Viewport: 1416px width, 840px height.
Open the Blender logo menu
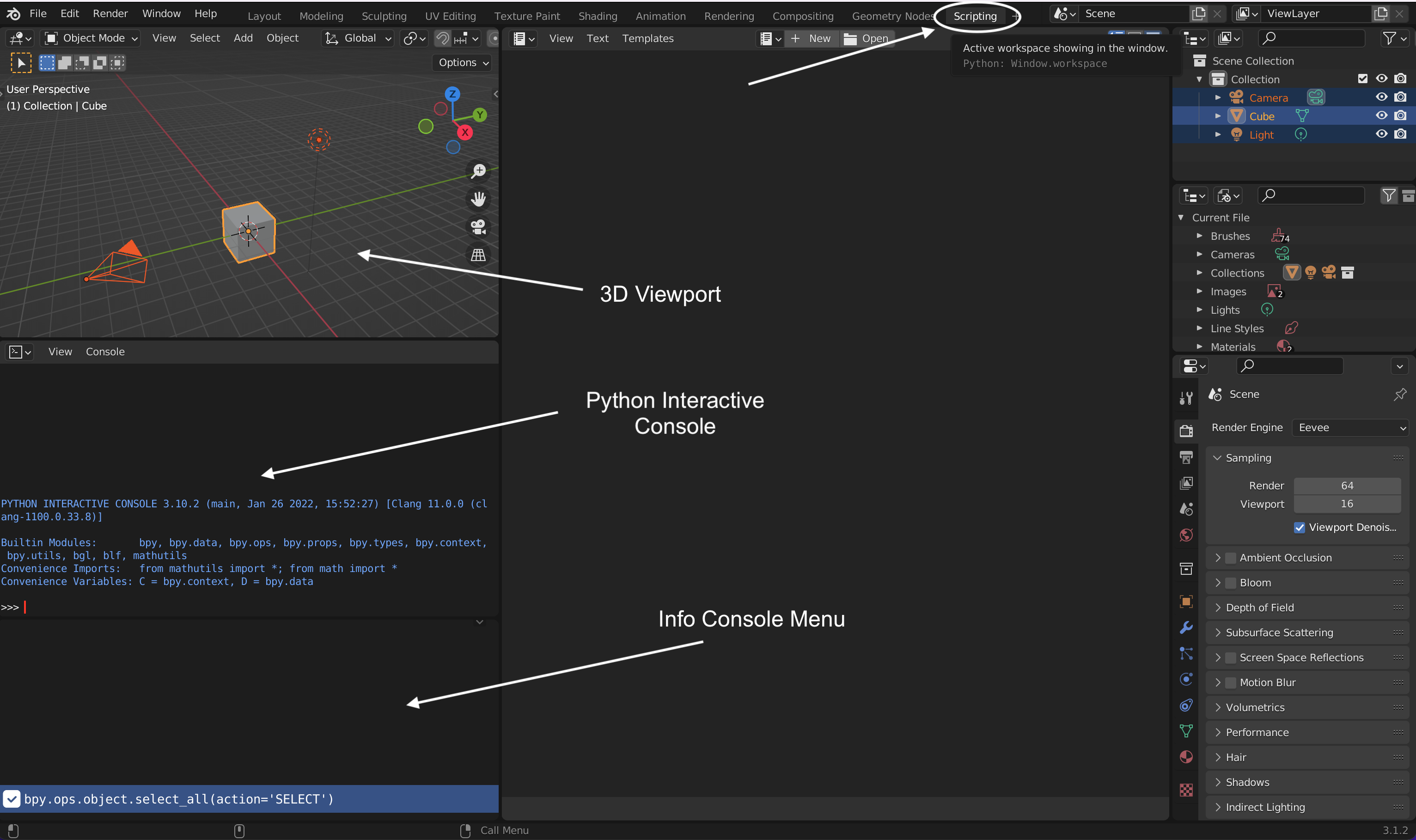click(x=13, y=13)
